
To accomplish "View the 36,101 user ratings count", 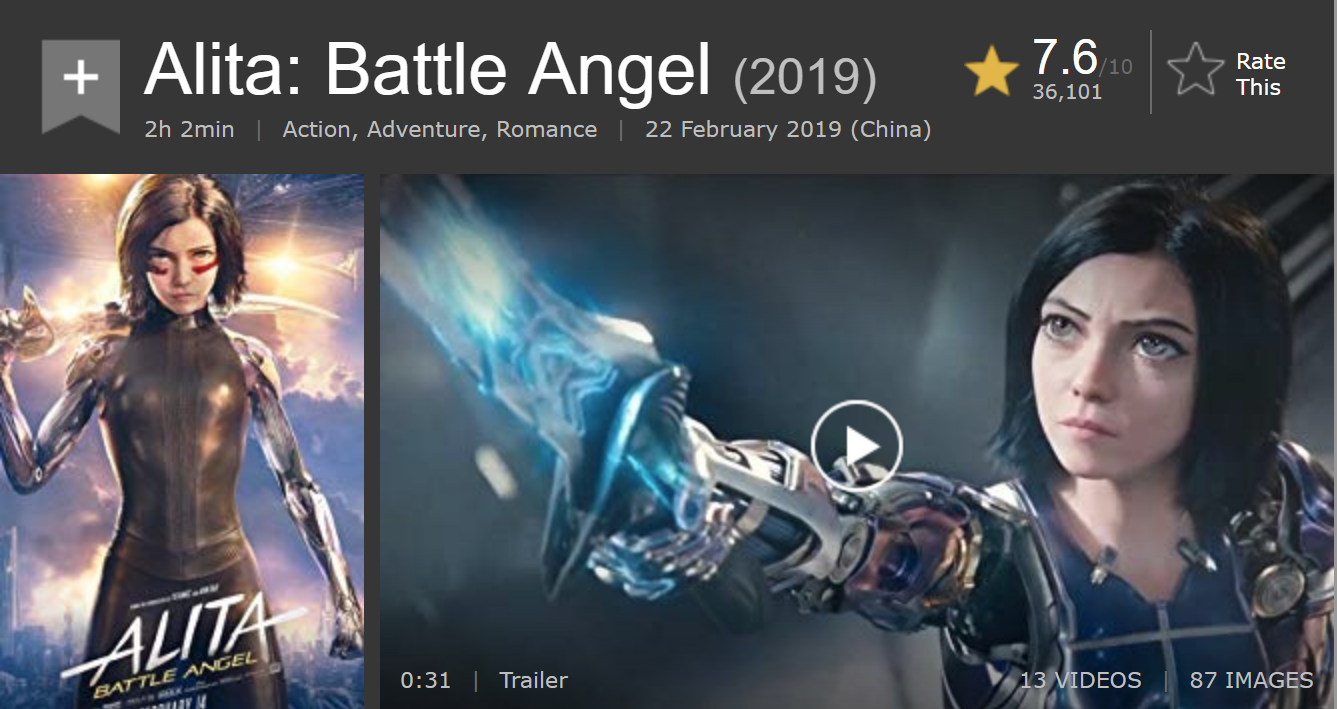I will pyautogui.click(x=1067, y=92).
